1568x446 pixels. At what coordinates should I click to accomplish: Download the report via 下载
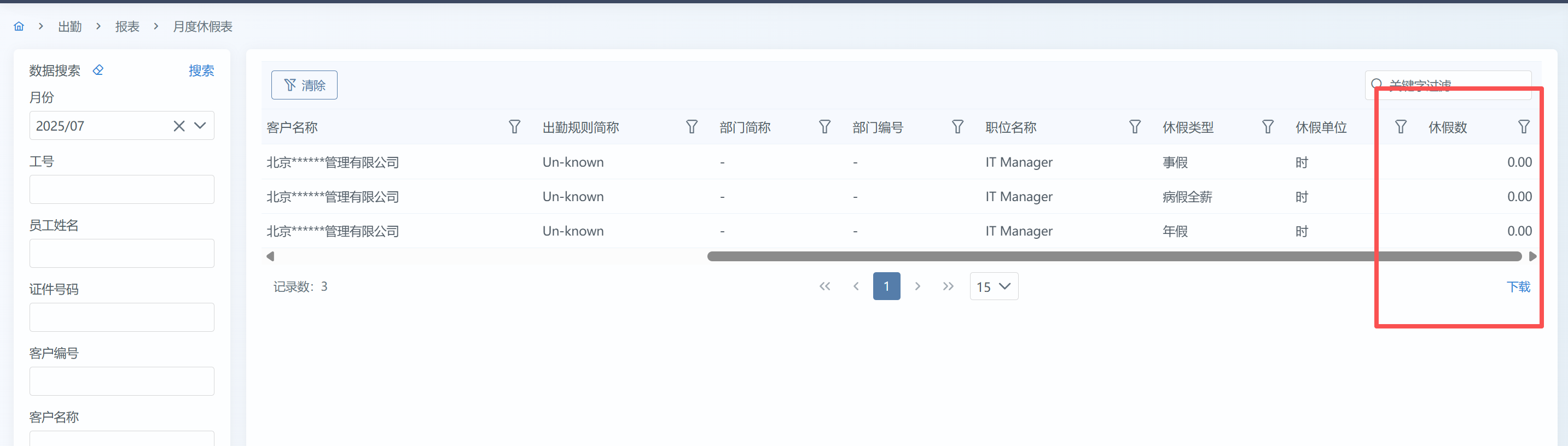click(x=1518, y=286)
